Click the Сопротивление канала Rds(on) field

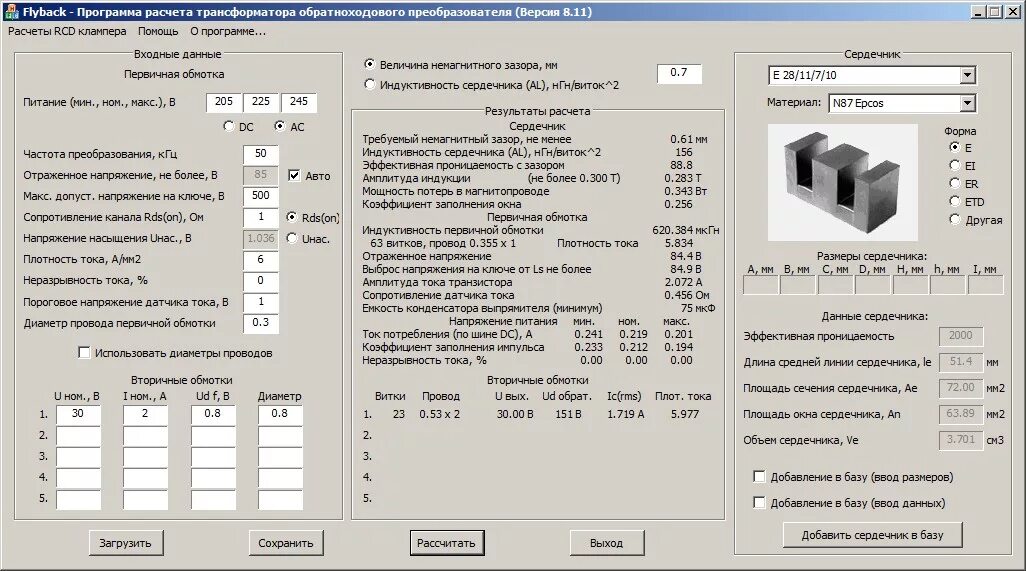[x=260, y=217]
